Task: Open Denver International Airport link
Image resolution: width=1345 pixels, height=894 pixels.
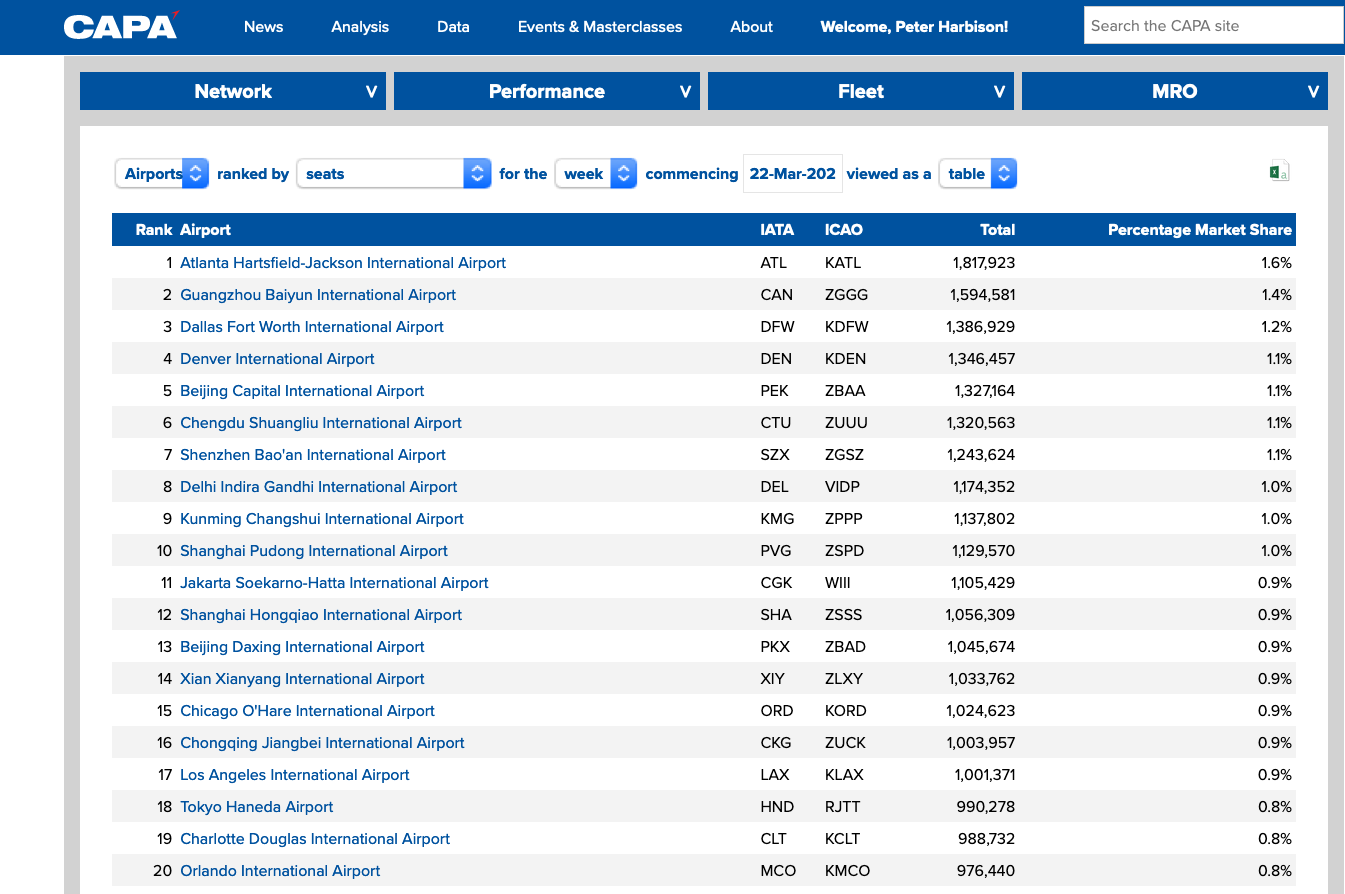Action: (277, 359)
